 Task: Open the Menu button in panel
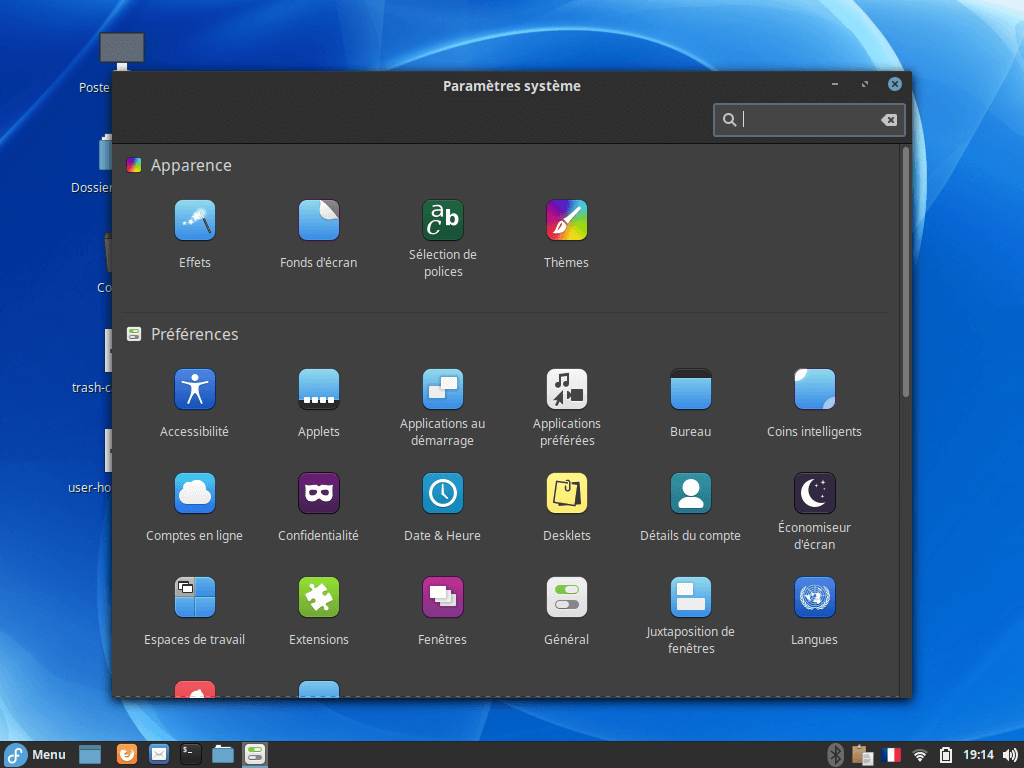point(35,755)
